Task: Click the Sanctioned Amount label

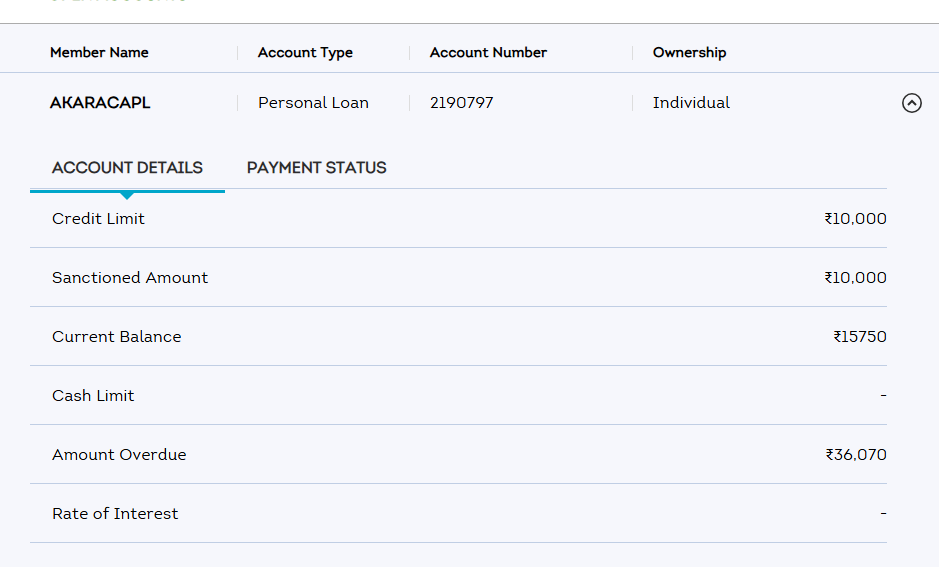Action: tap(130, 277)
